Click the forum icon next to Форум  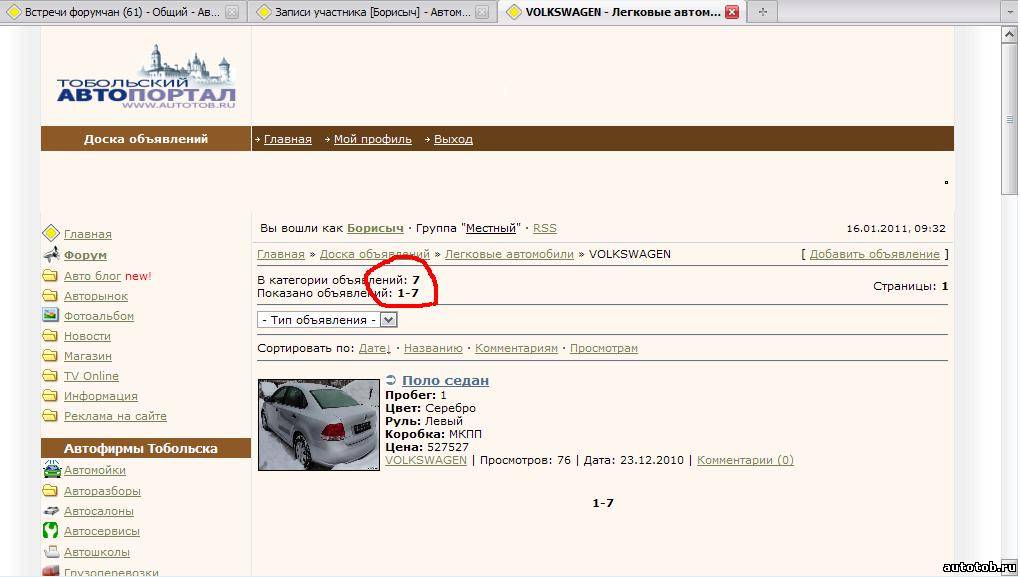click(51, 254)
